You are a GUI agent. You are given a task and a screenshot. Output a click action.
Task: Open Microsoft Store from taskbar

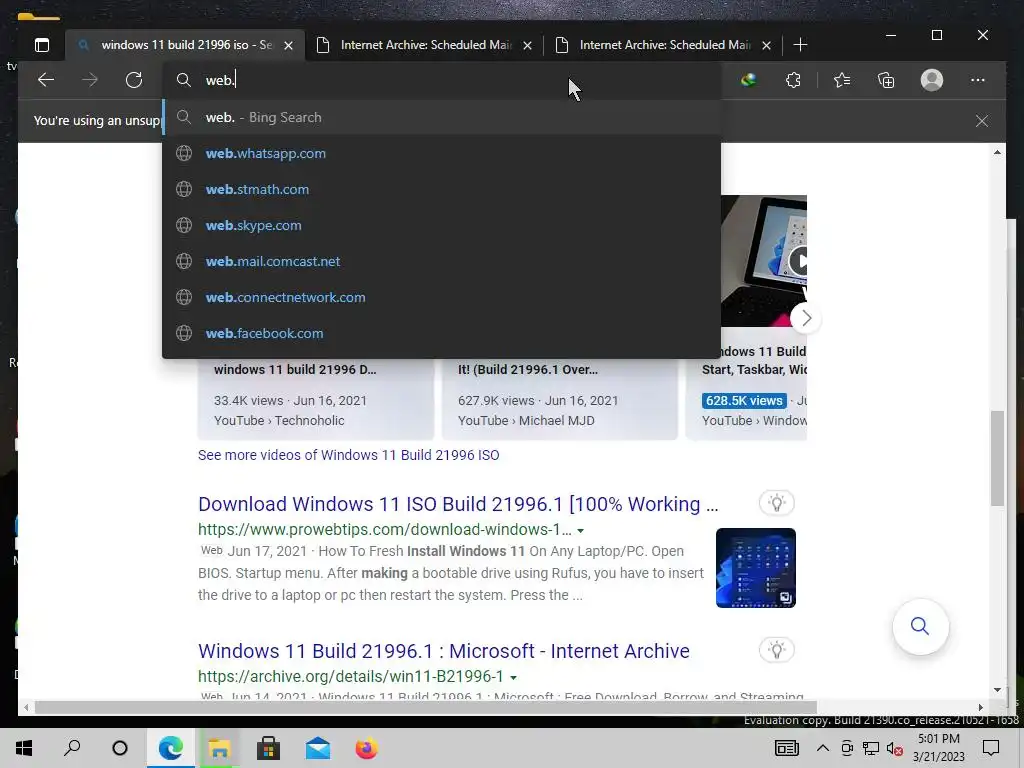pos(268,748)
